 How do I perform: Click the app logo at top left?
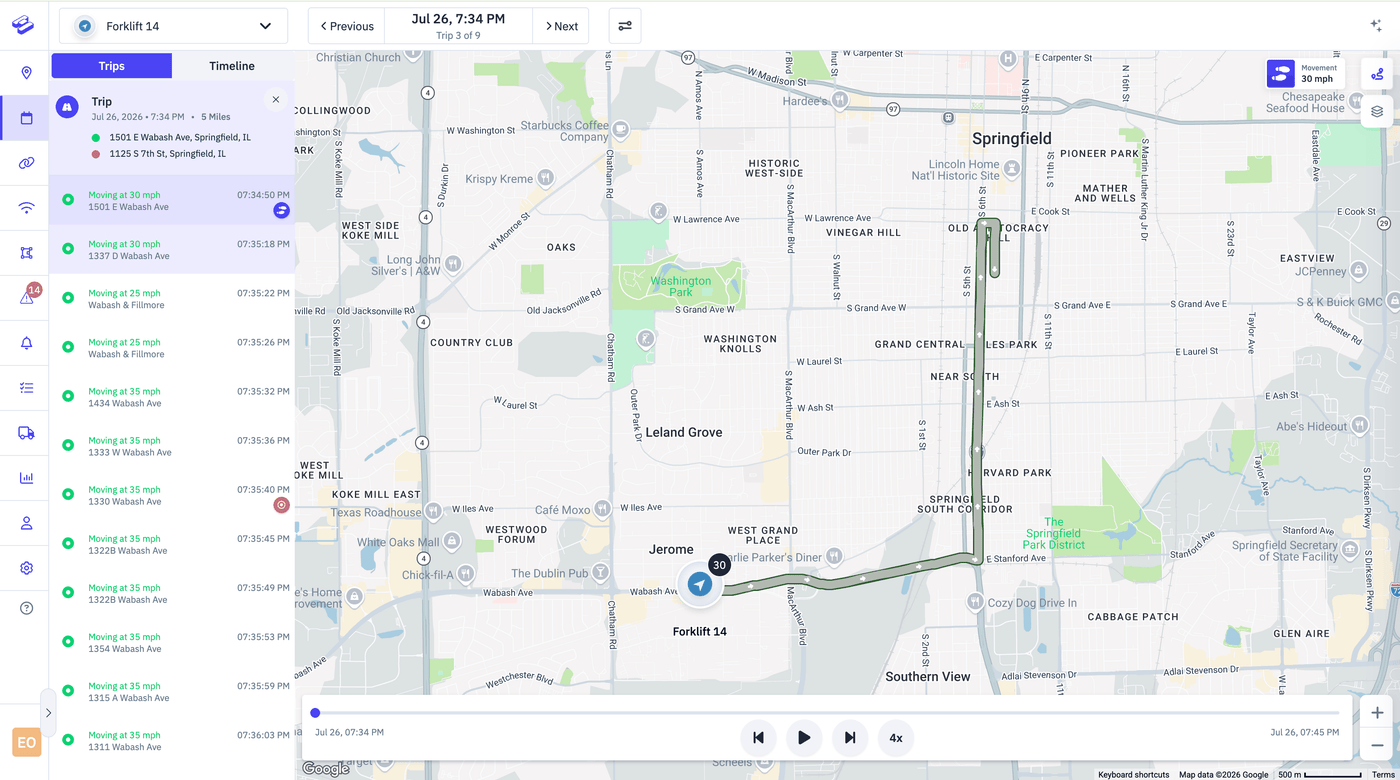[23, 26]
